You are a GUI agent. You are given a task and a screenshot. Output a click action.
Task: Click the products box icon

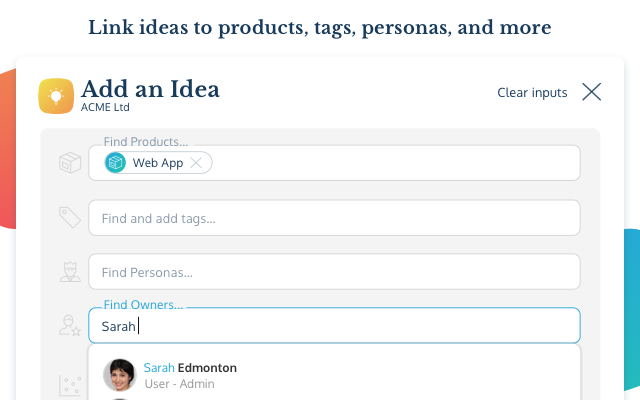70,162
